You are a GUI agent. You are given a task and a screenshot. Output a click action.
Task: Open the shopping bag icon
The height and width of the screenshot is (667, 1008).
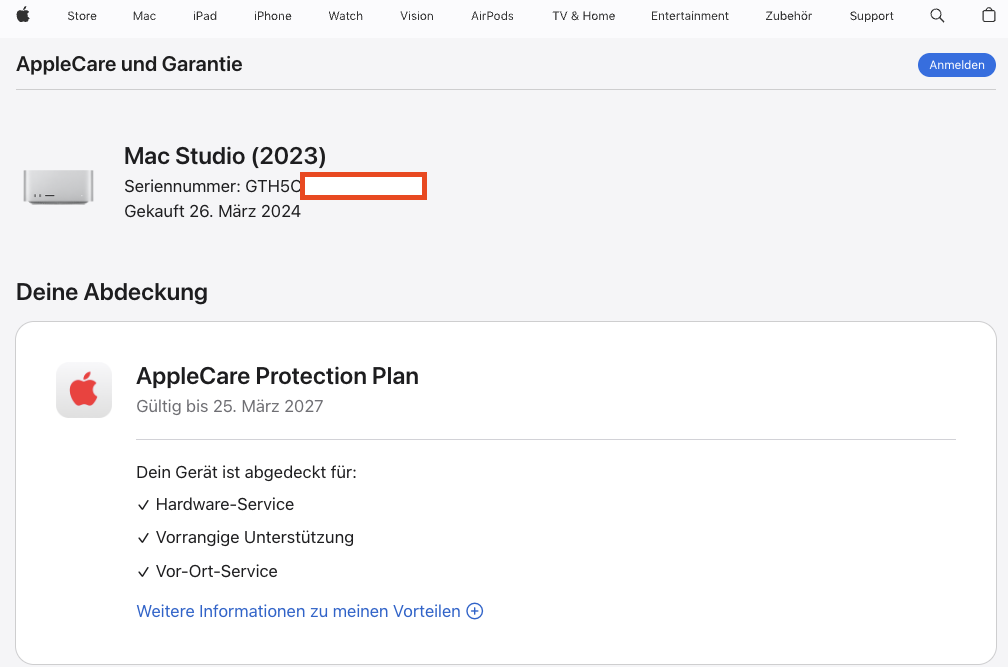[x=989, y=15]
